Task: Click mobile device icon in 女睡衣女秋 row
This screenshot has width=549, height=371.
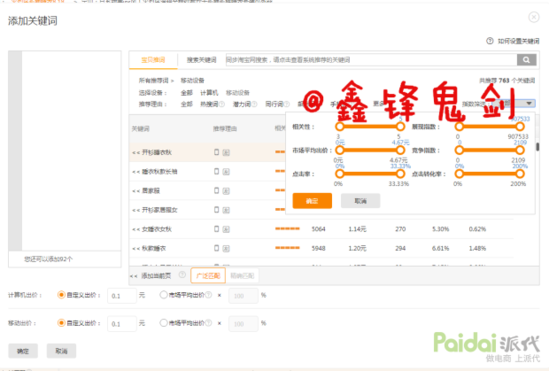Action: [x=216, y=229]
